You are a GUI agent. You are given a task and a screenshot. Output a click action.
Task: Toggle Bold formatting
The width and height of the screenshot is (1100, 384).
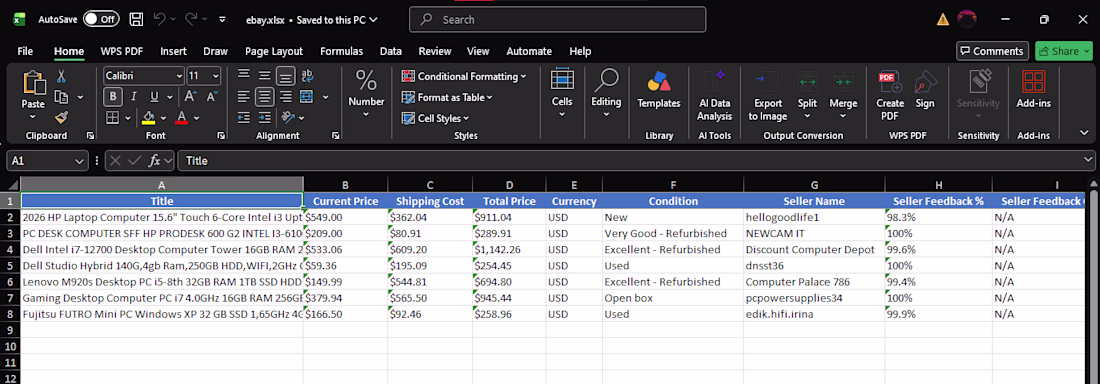pyautogui.click(x=113, y=96)
